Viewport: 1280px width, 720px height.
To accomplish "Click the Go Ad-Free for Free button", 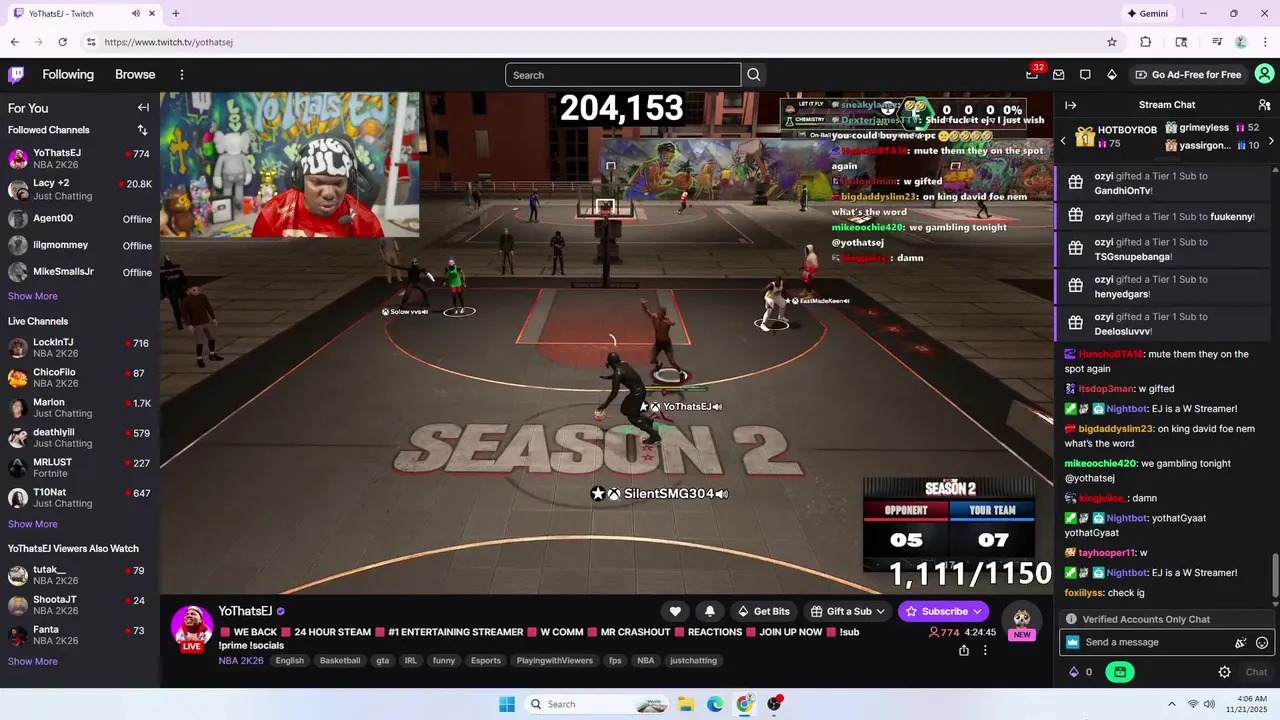I will click(x=1188, y=75).
